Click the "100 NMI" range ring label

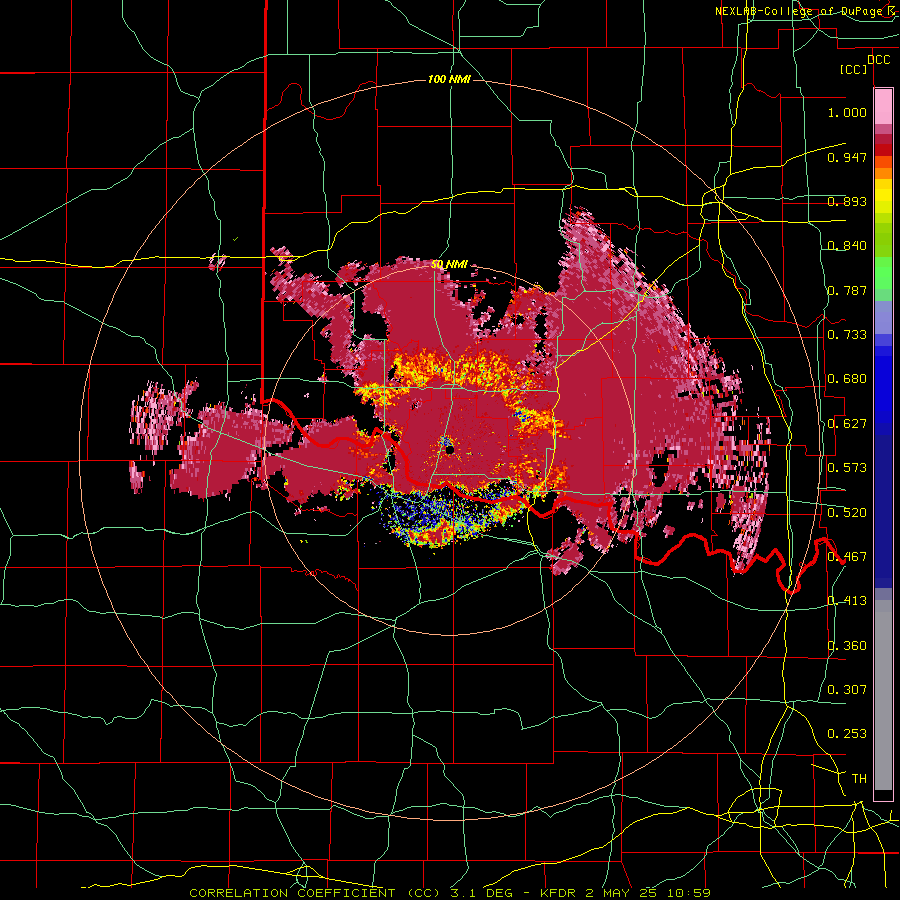tap(449, 79)
